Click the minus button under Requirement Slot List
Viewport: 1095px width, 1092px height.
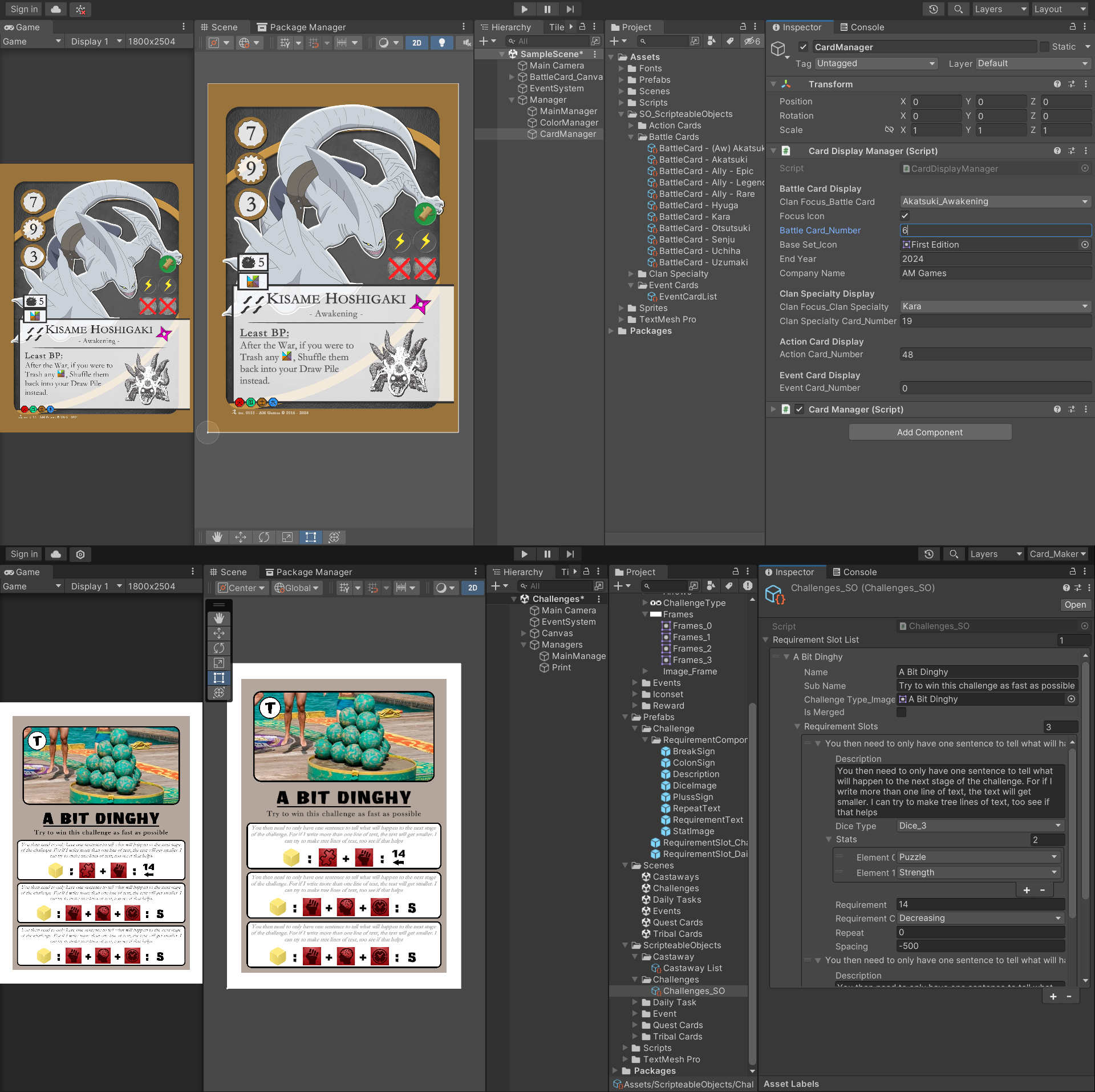[x=1069, y=996]
